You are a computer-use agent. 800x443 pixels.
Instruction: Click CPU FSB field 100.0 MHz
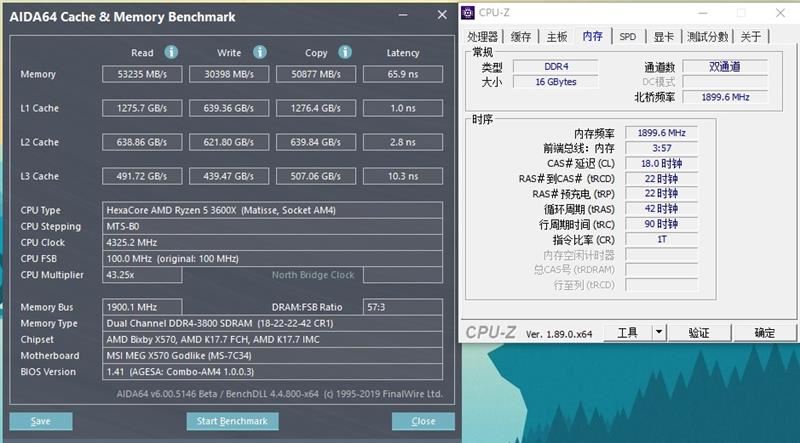coord(272,259)
